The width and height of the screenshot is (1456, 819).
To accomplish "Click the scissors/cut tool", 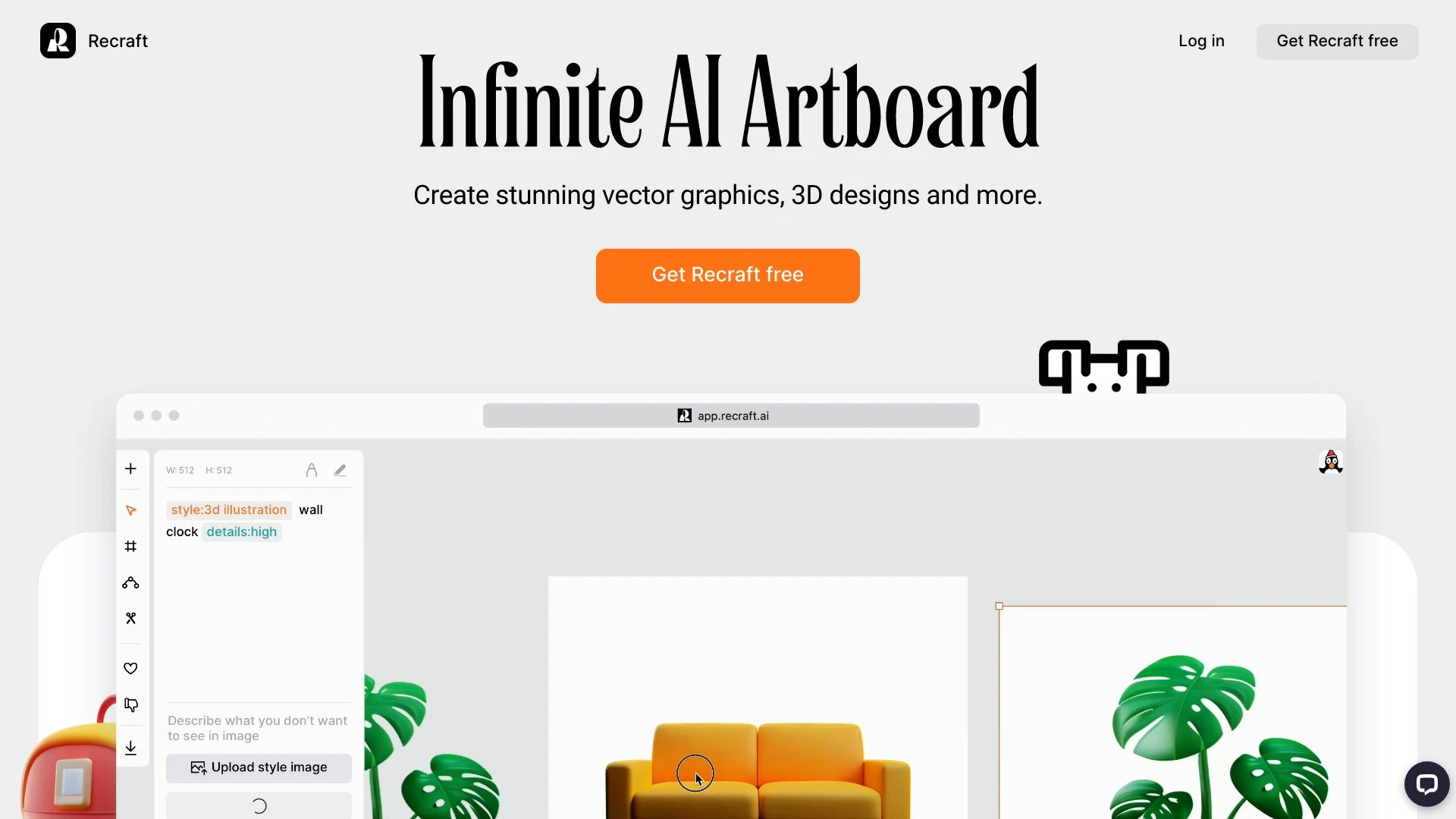I will pos(130,618).
